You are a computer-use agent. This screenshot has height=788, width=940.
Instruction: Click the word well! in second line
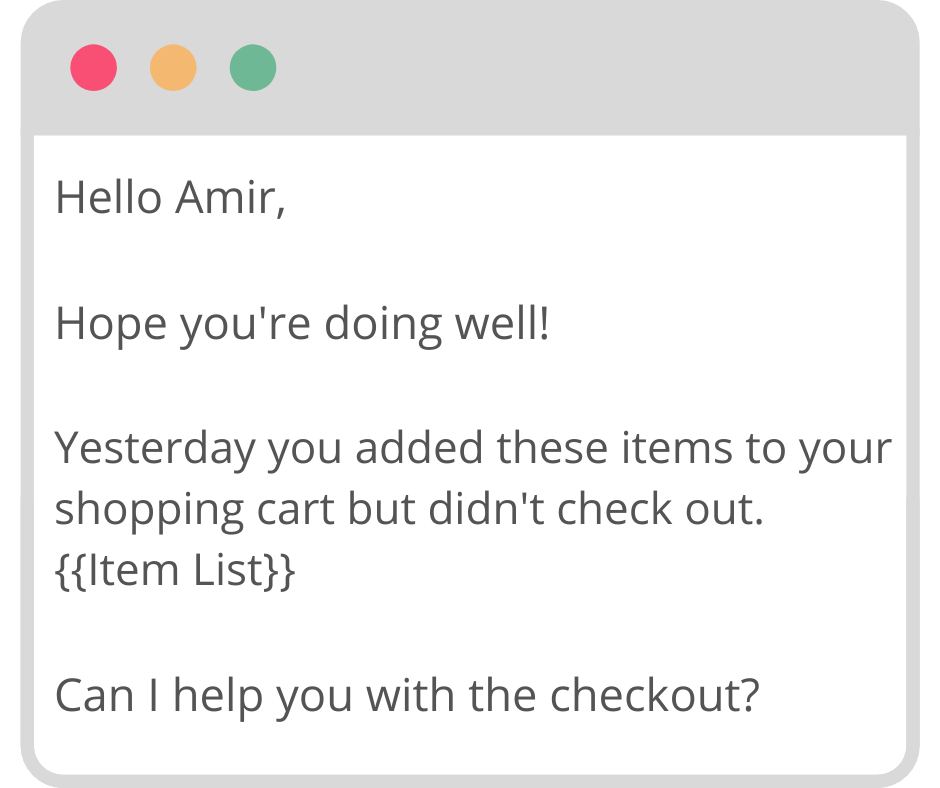point(502,323)
